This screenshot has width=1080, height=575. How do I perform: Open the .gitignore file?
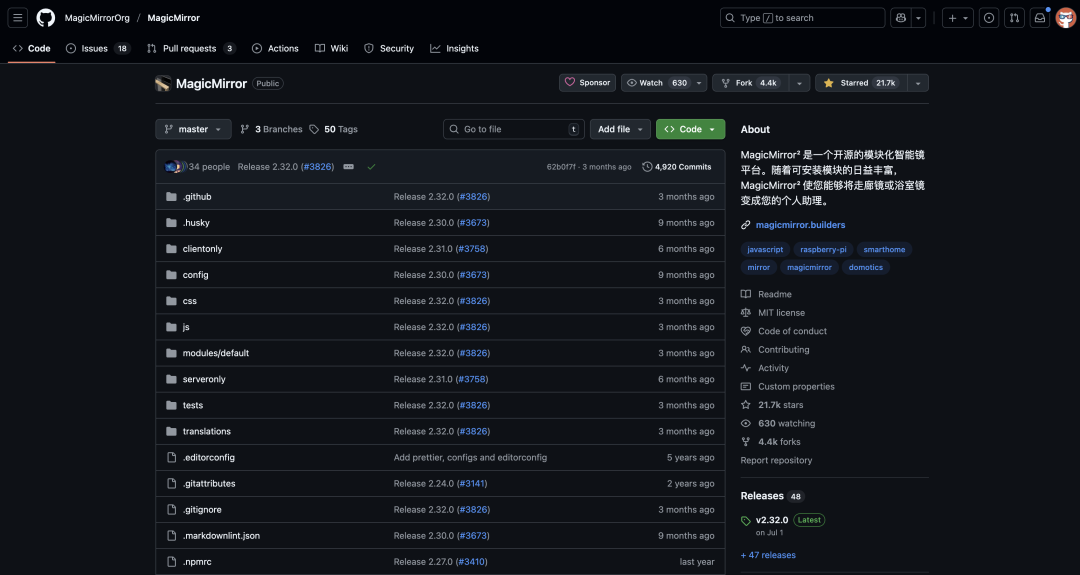202,510
